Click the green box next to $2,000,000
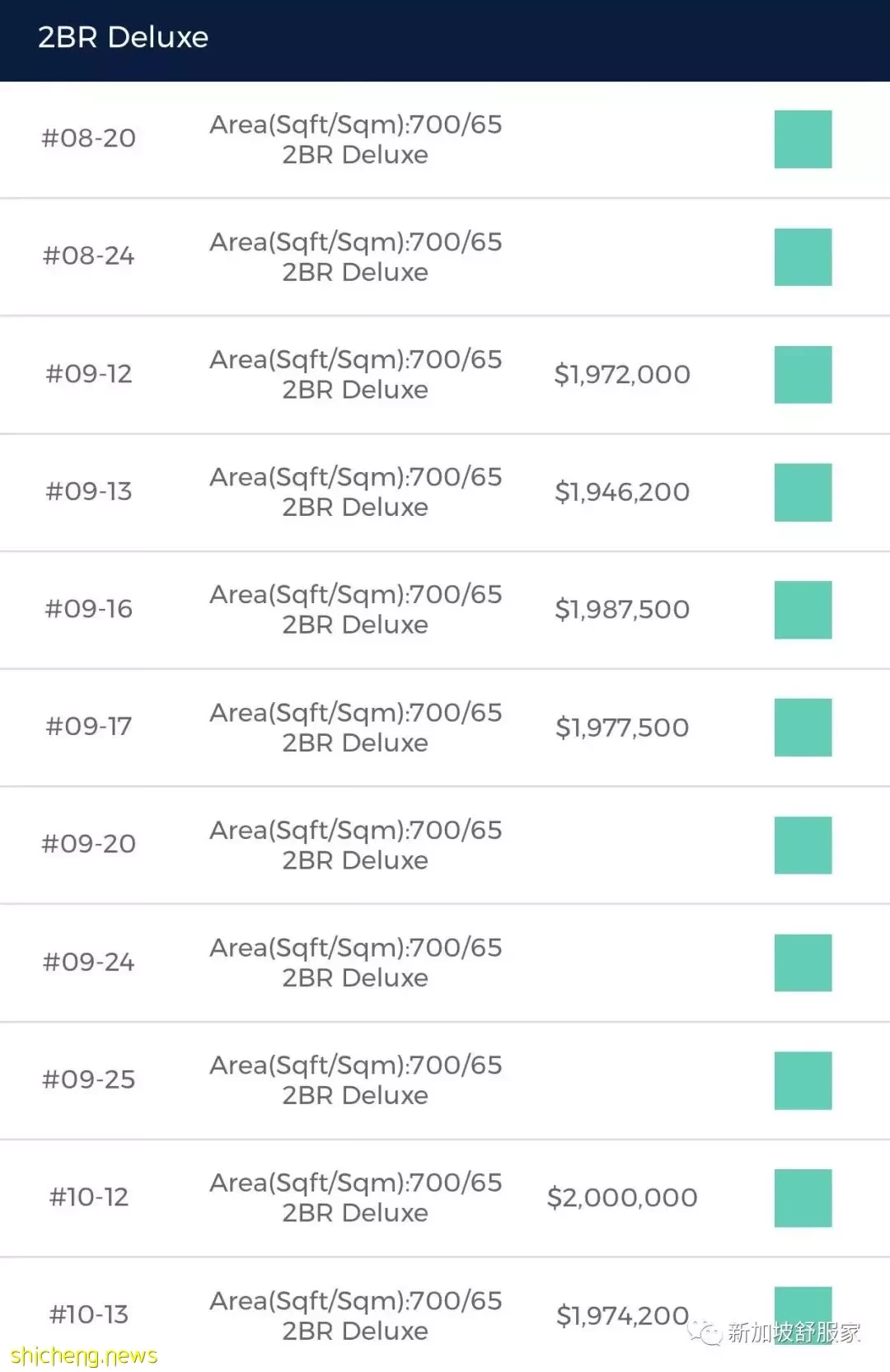The width and height of the screenshot is (890, 1372). coord(803,1198)
